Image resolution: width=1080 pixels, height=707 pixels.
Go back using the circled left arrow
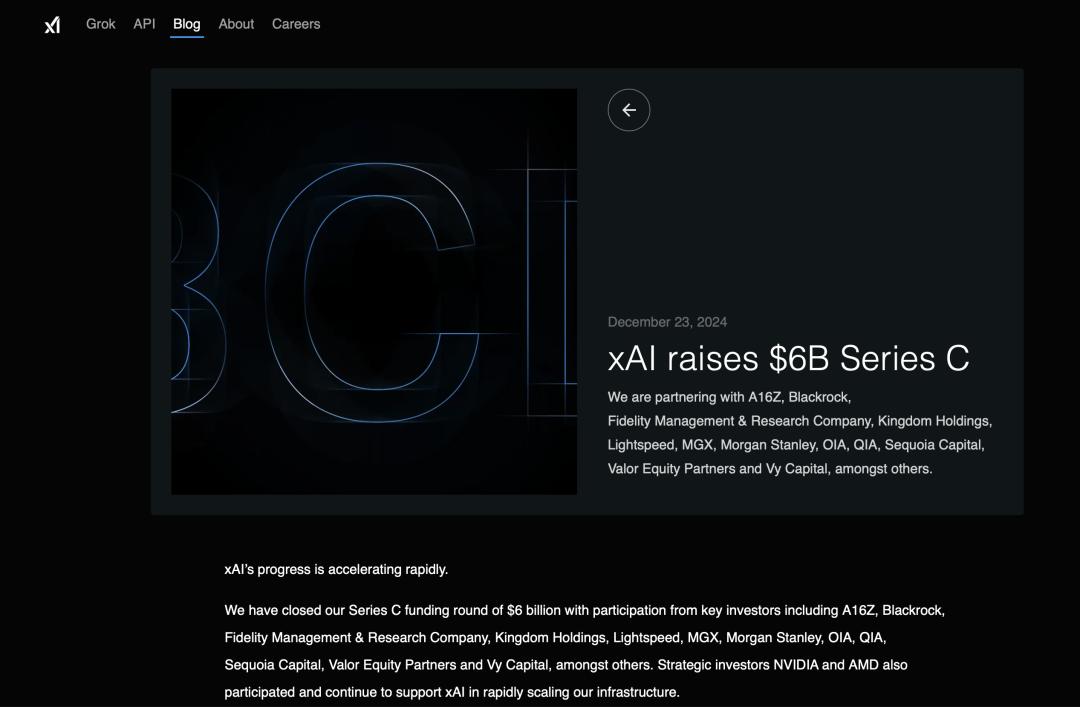point(629,110)
